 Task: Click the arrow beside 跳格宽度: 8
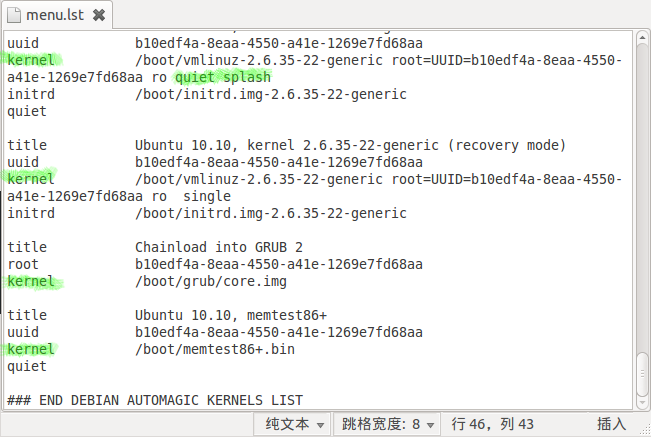click(x=431, y=425)
